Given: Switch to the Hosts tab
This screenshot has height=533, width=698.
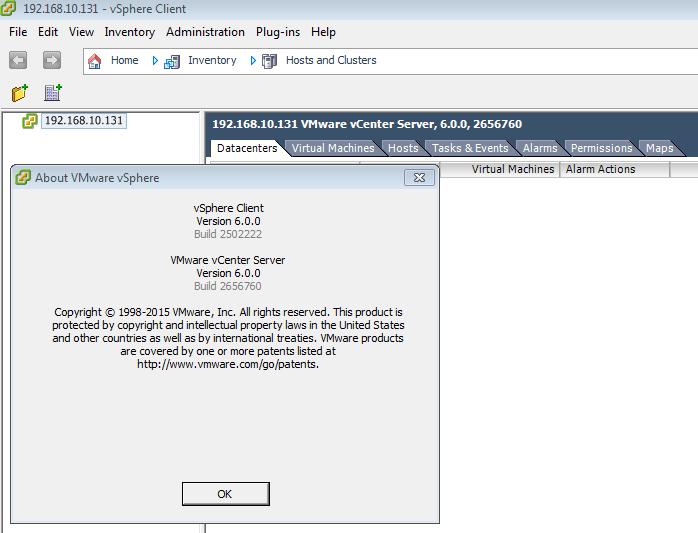Looking at the screenshot, I should pos(403,148).
